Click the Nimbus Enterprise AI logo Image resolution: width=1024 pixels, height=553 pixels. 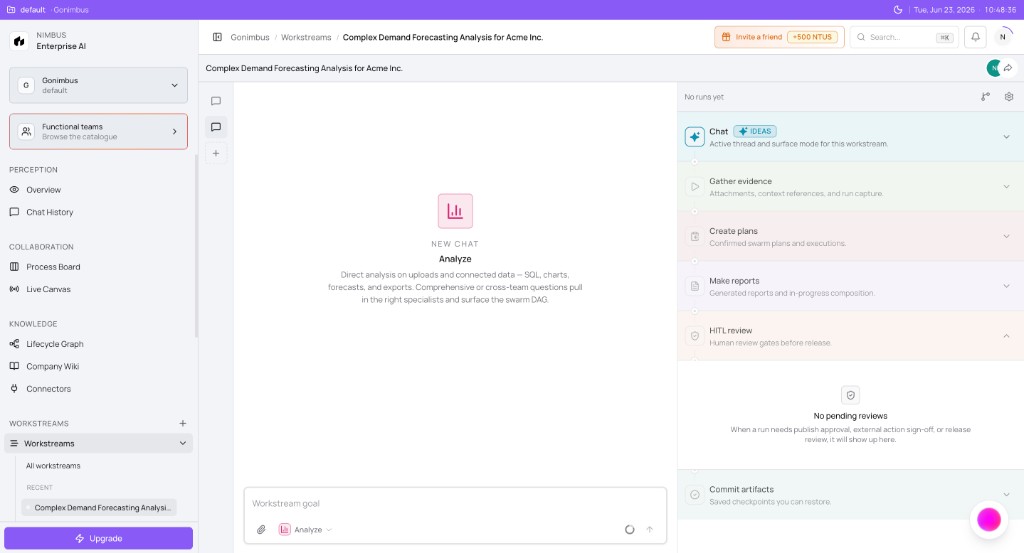point(19,41)
